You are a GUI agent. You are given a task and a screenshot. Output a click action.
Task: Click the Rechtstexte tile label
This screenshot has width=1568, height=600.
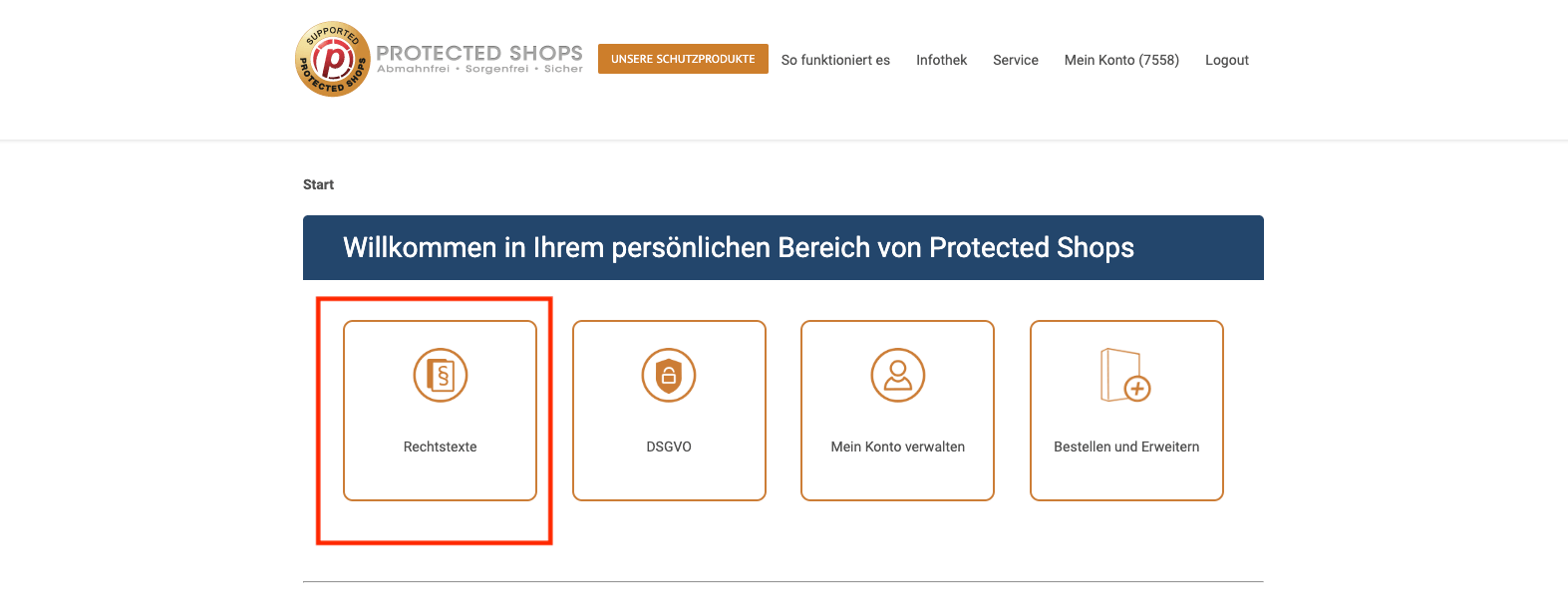pyautogui.click(x=440, y=447)
